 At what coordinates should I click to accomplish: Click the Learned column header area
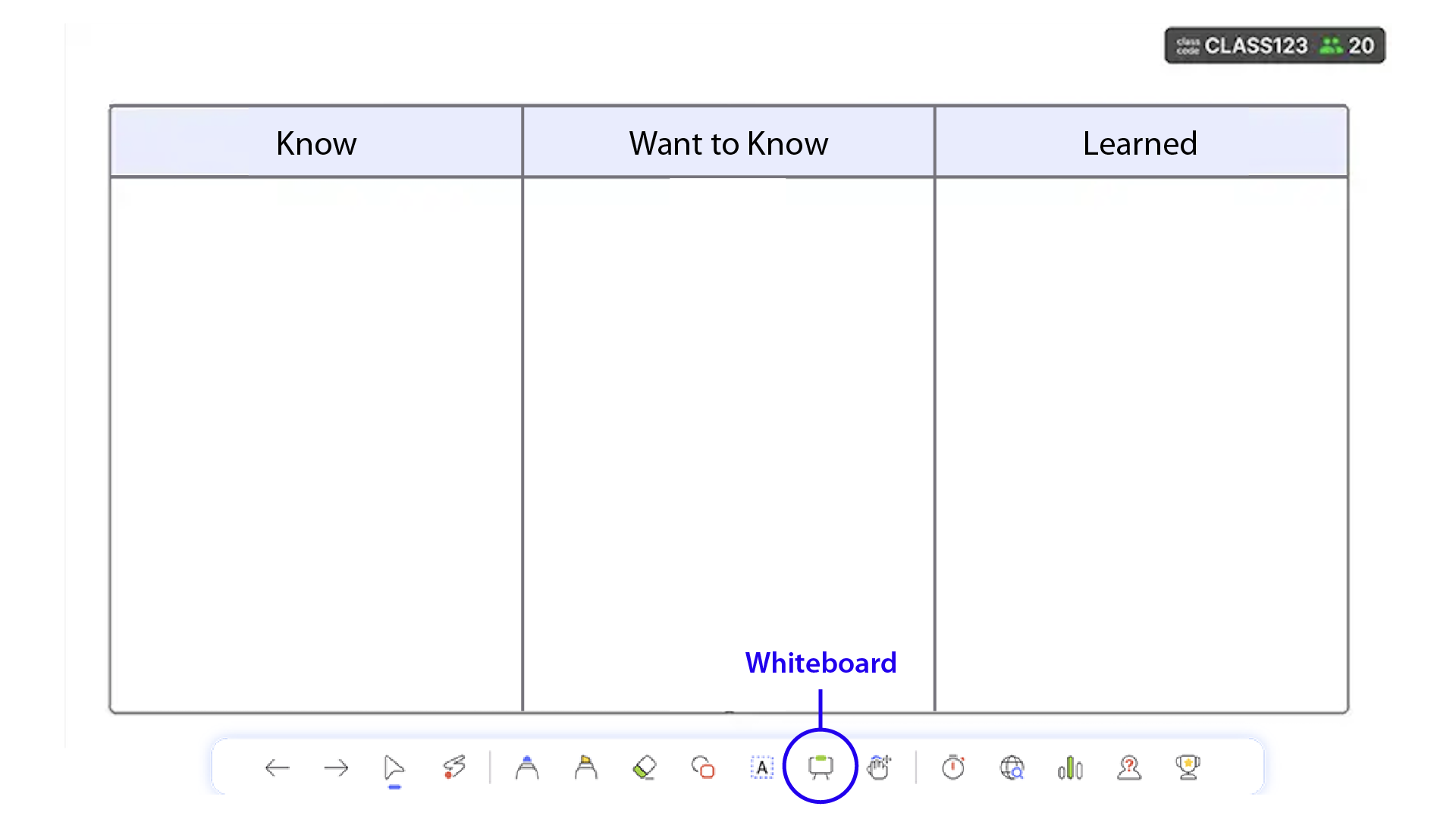pos(1139,143)
